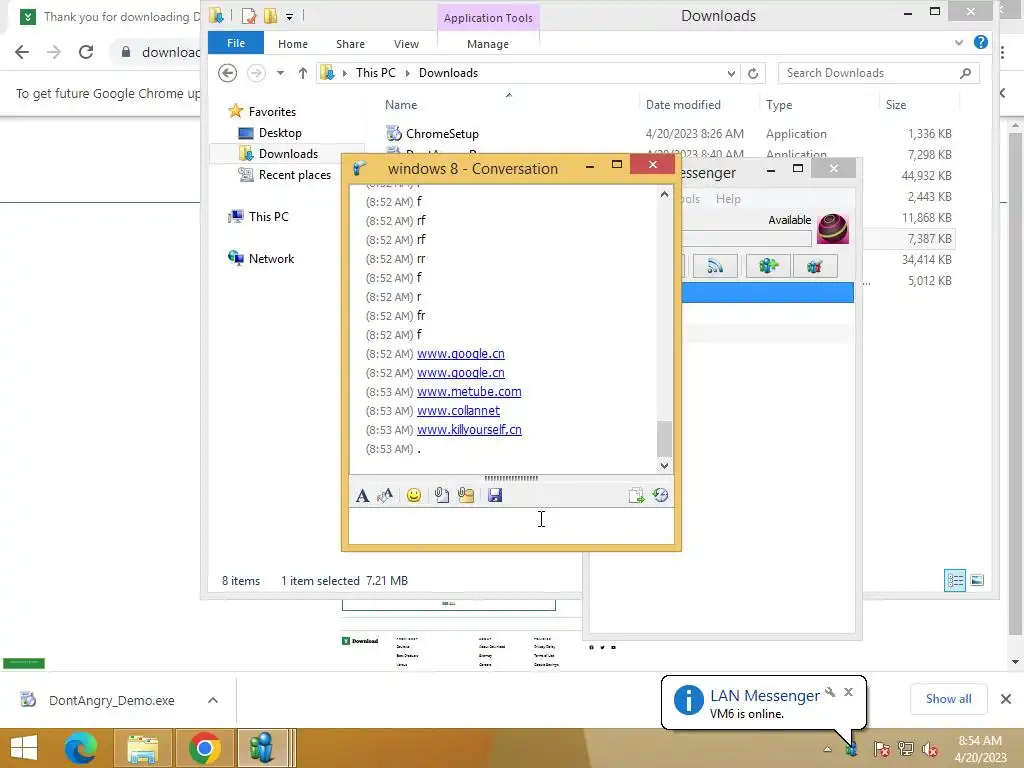Open the Home ribbon tab
The width and height of the screenshot is (1024, 768).
click(293, 44)
